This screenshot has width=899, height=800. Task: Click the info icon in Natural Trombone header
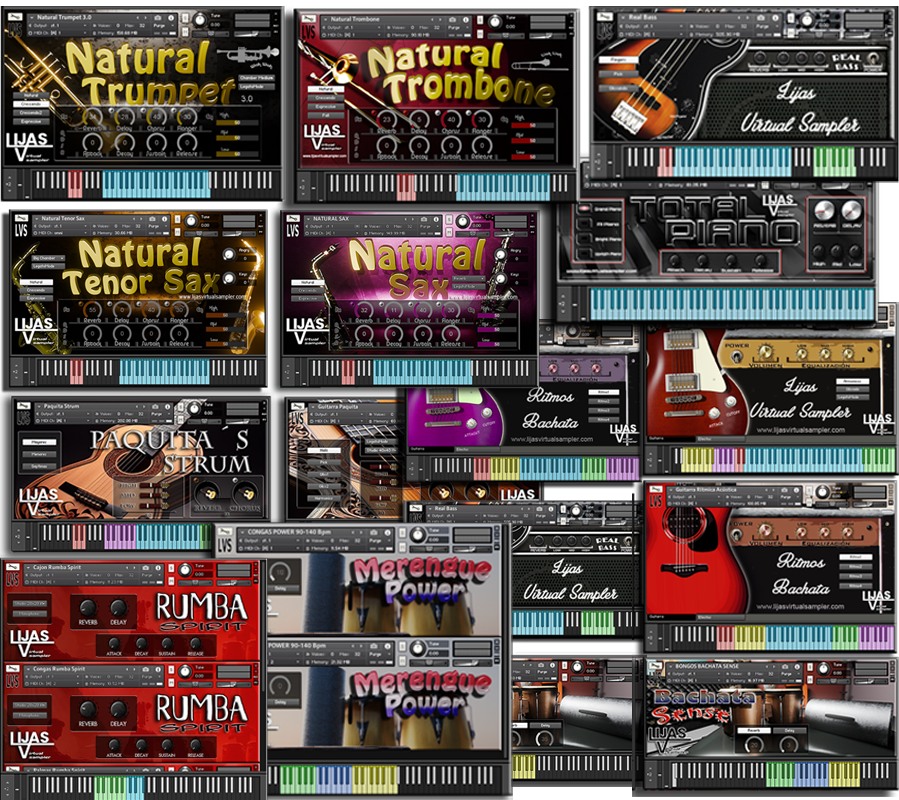pos(465,19)
